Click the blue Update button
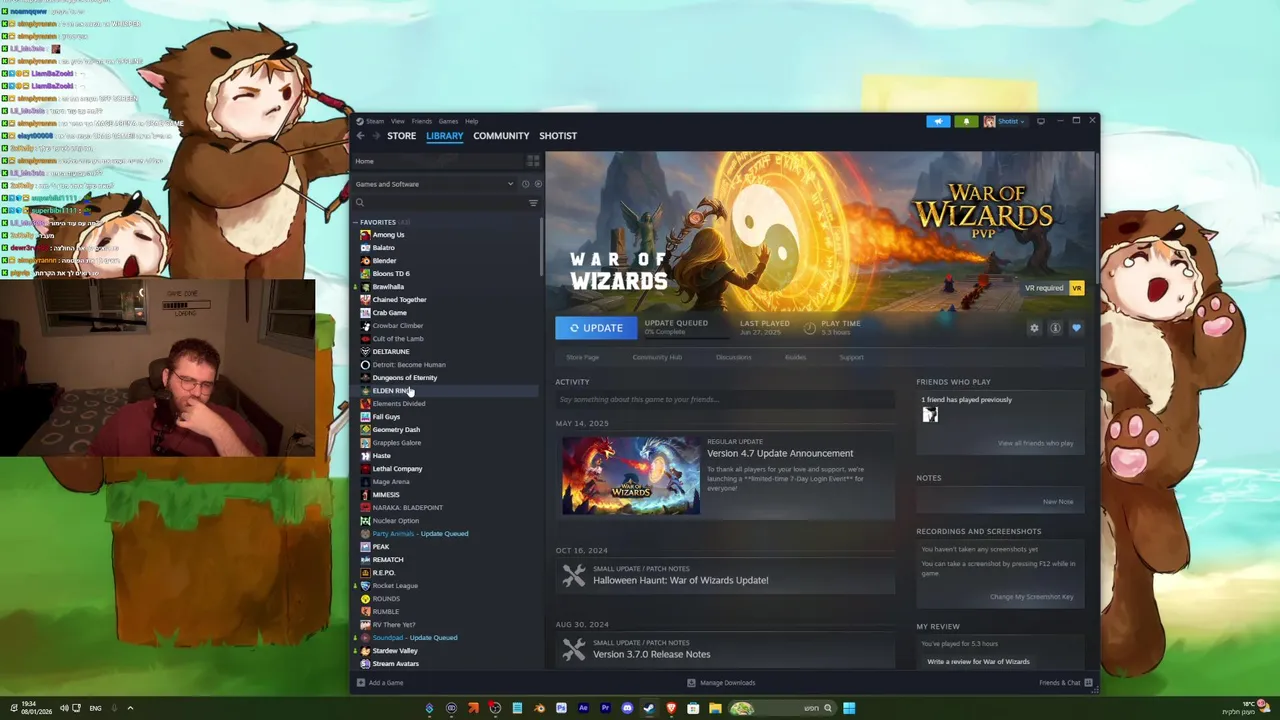The image size is (1280, 720). pyautogui.click(x=596, y=328)
